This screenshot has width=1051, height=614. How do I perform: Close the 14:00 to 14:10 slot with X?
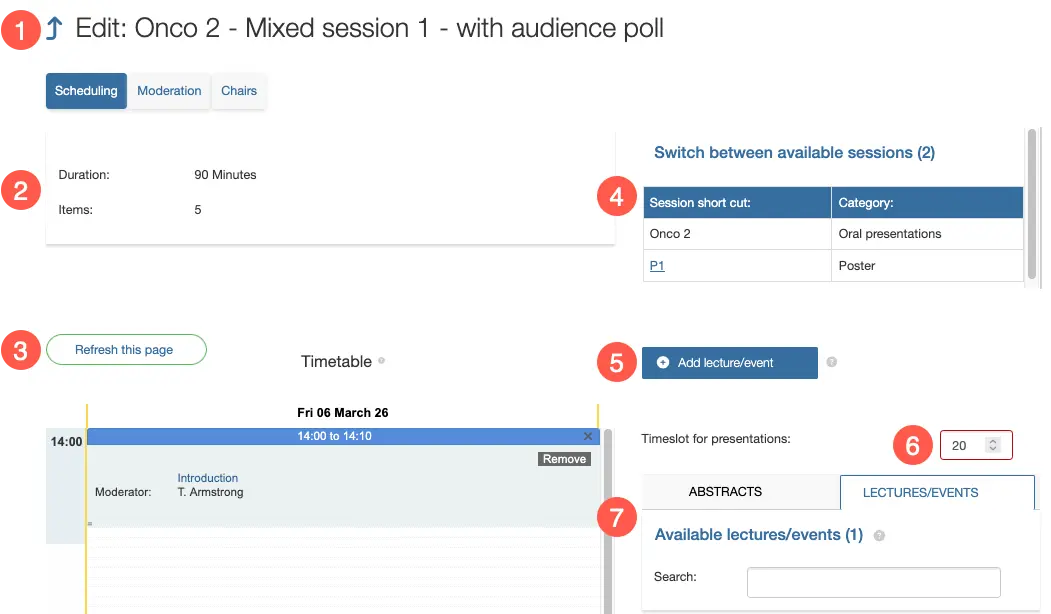pyautogui.click(x=588, y=436)
